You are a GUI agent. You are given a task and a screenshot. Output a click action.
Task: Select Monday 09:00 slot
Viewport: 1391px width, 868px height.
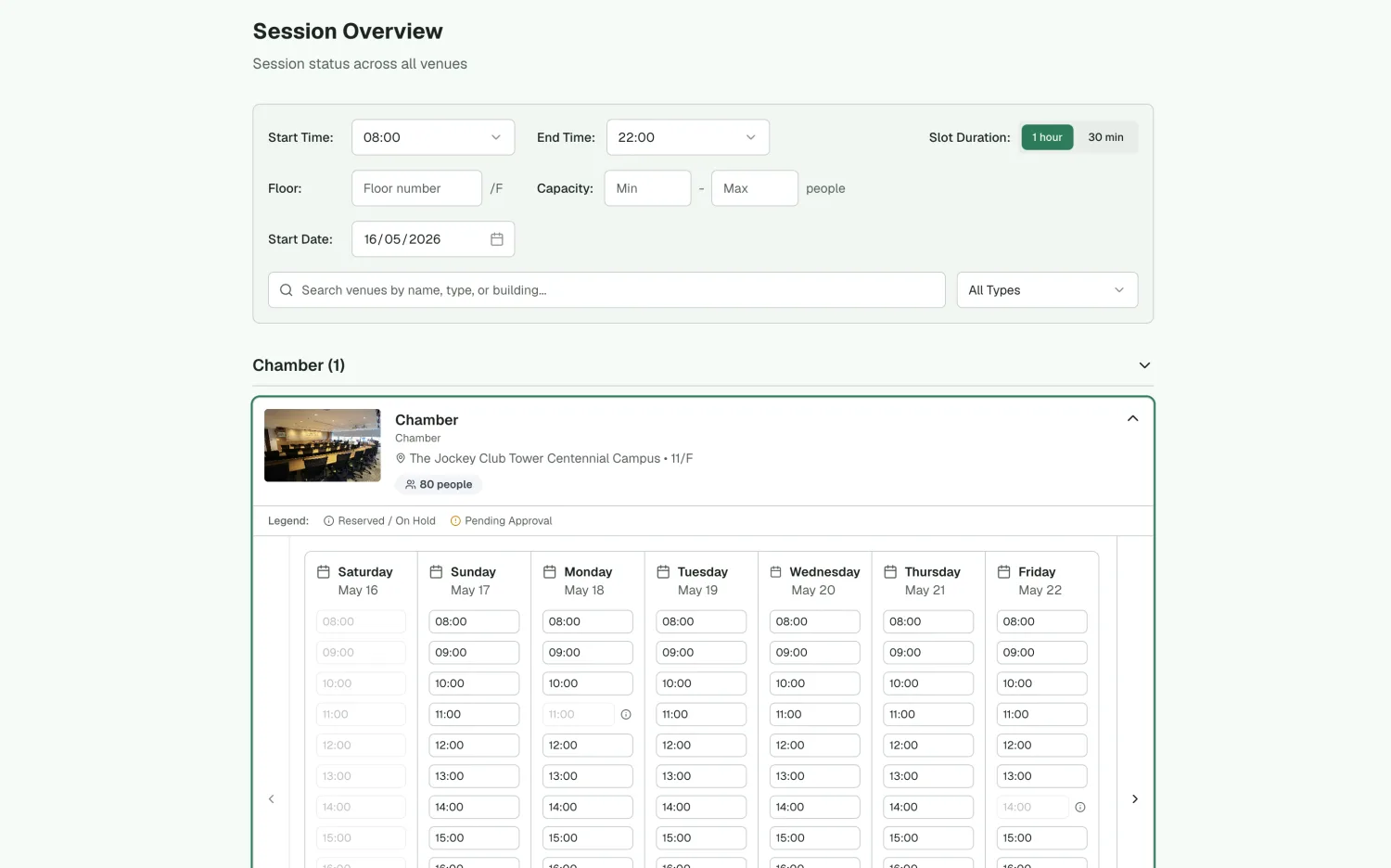click(588, 653)
